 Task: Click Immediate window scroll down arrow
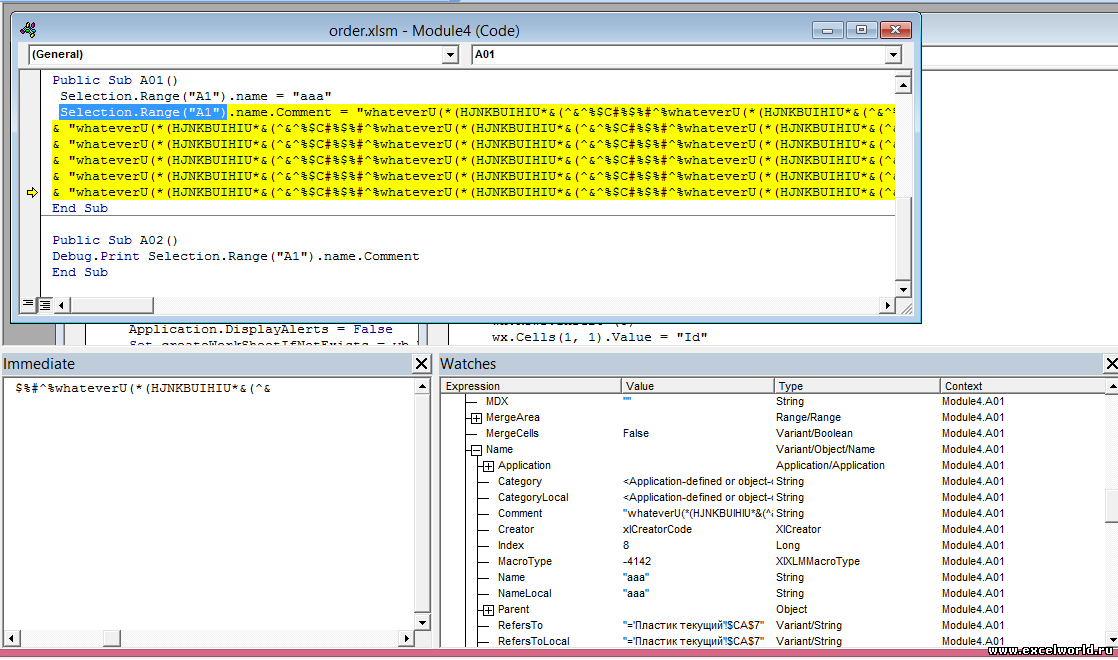click(422, 622)
